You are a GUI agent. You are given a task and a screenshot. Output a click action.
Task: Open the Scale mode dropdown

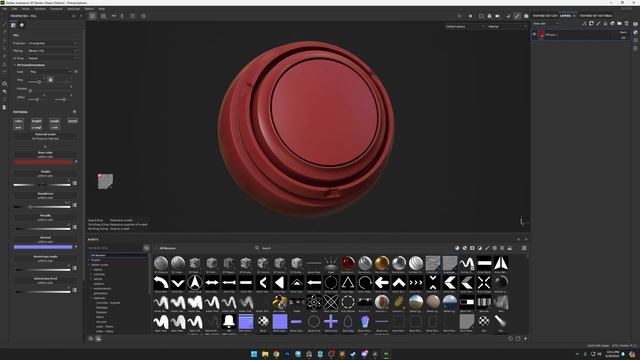(50, 72)
